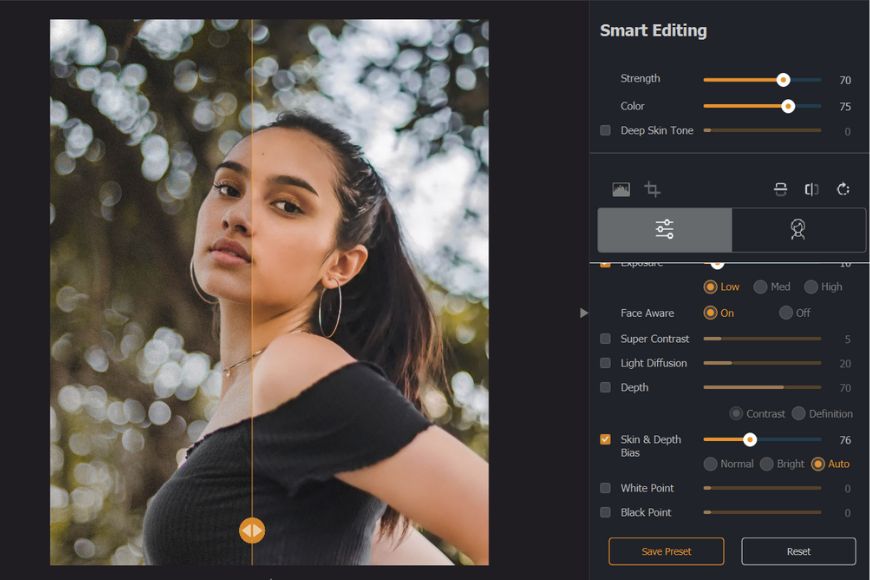Viewport: 870px width, 580px height.
Task: Select the Definition radio option
Action: 798,413
